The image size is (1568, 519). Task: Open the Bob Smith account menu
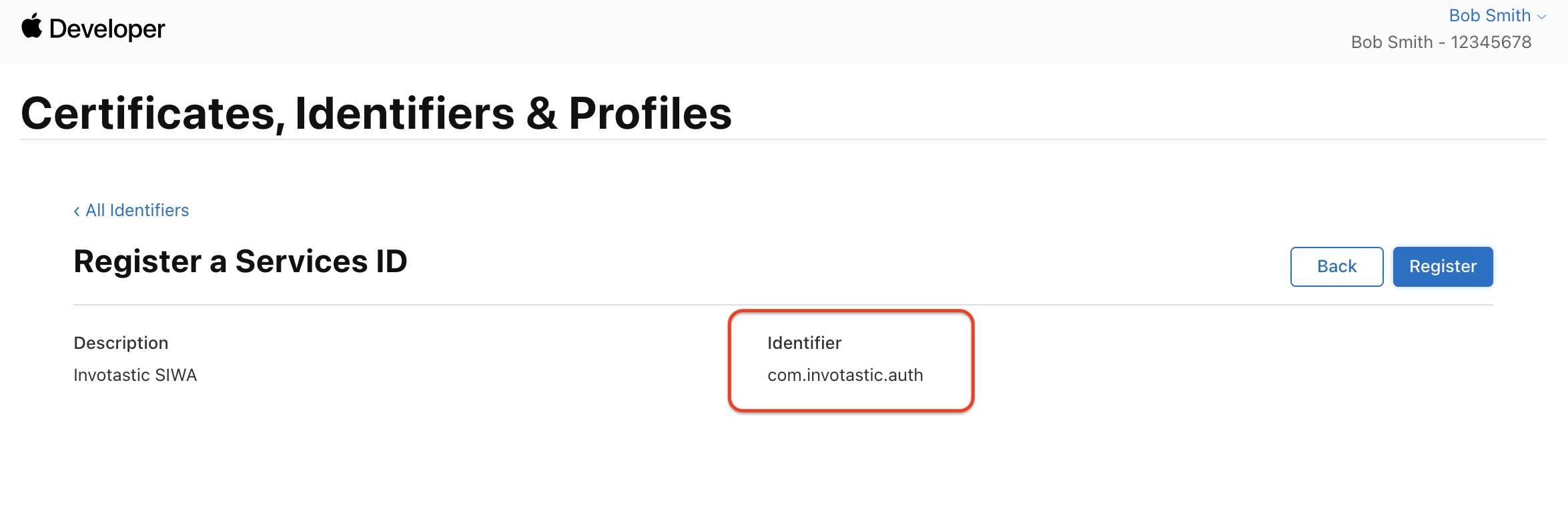click(x=1497, y=15)
